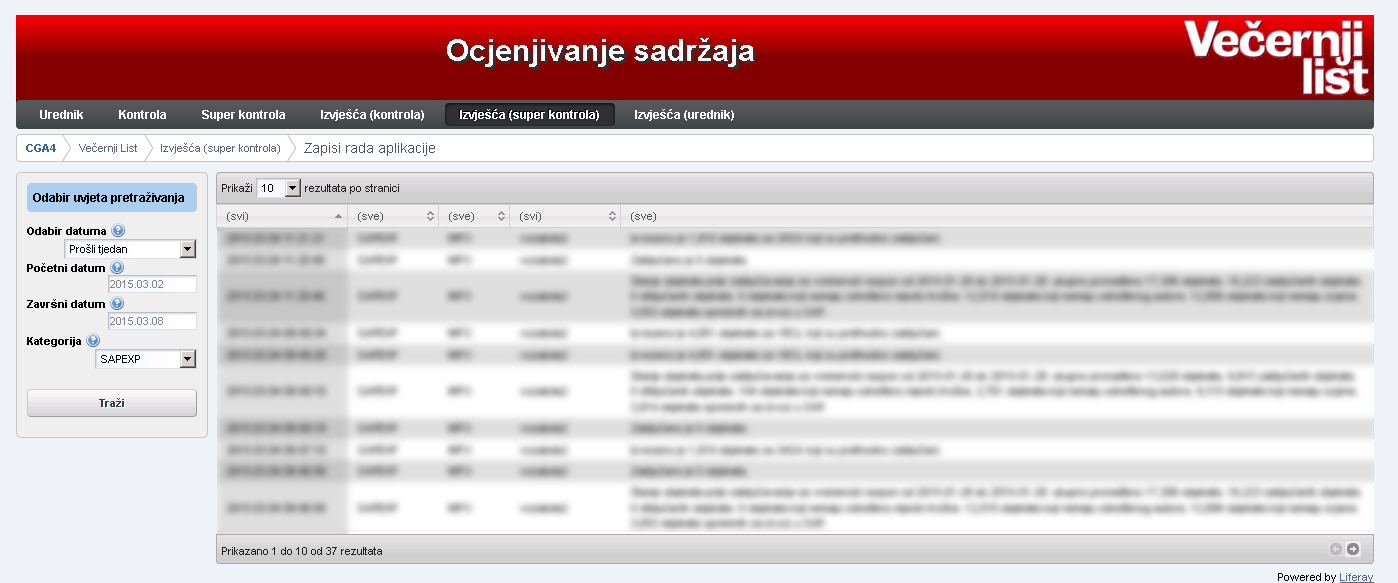Open help icon next to Završni datum

[117, 304]
